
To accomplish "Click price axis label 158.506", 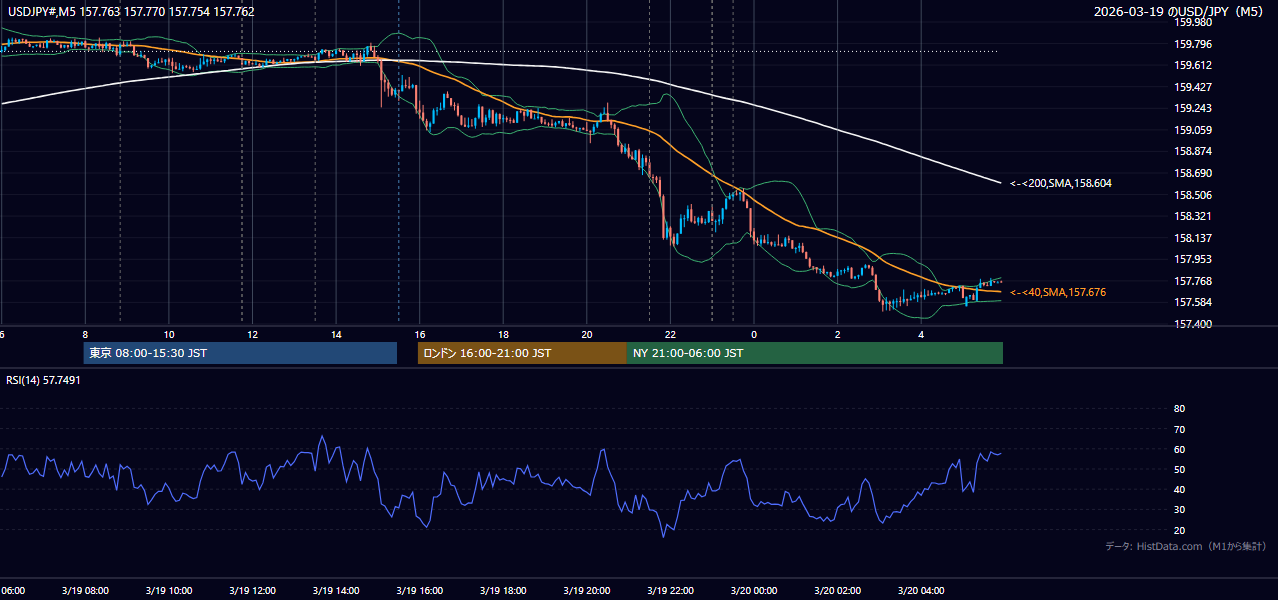I will pyautogui.click(x=1193, y=195).
